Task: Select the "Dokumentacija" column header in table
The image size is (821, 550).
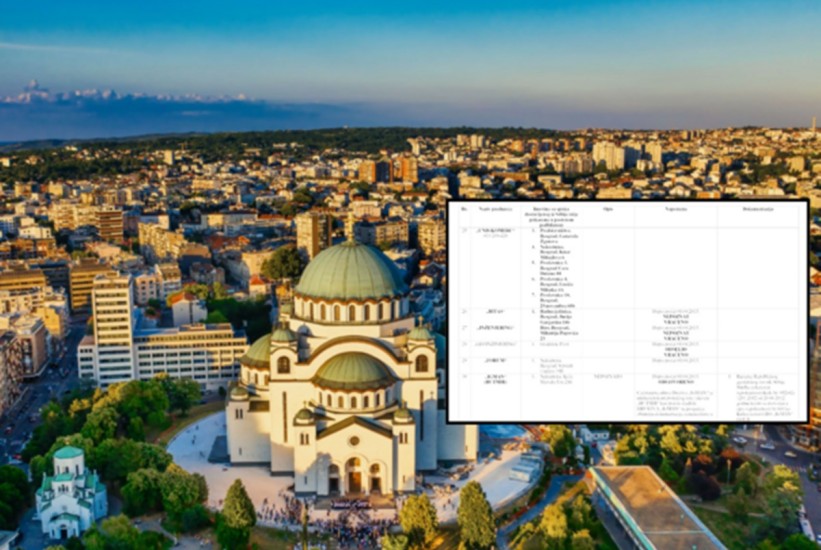Action: tap(758, 209)
